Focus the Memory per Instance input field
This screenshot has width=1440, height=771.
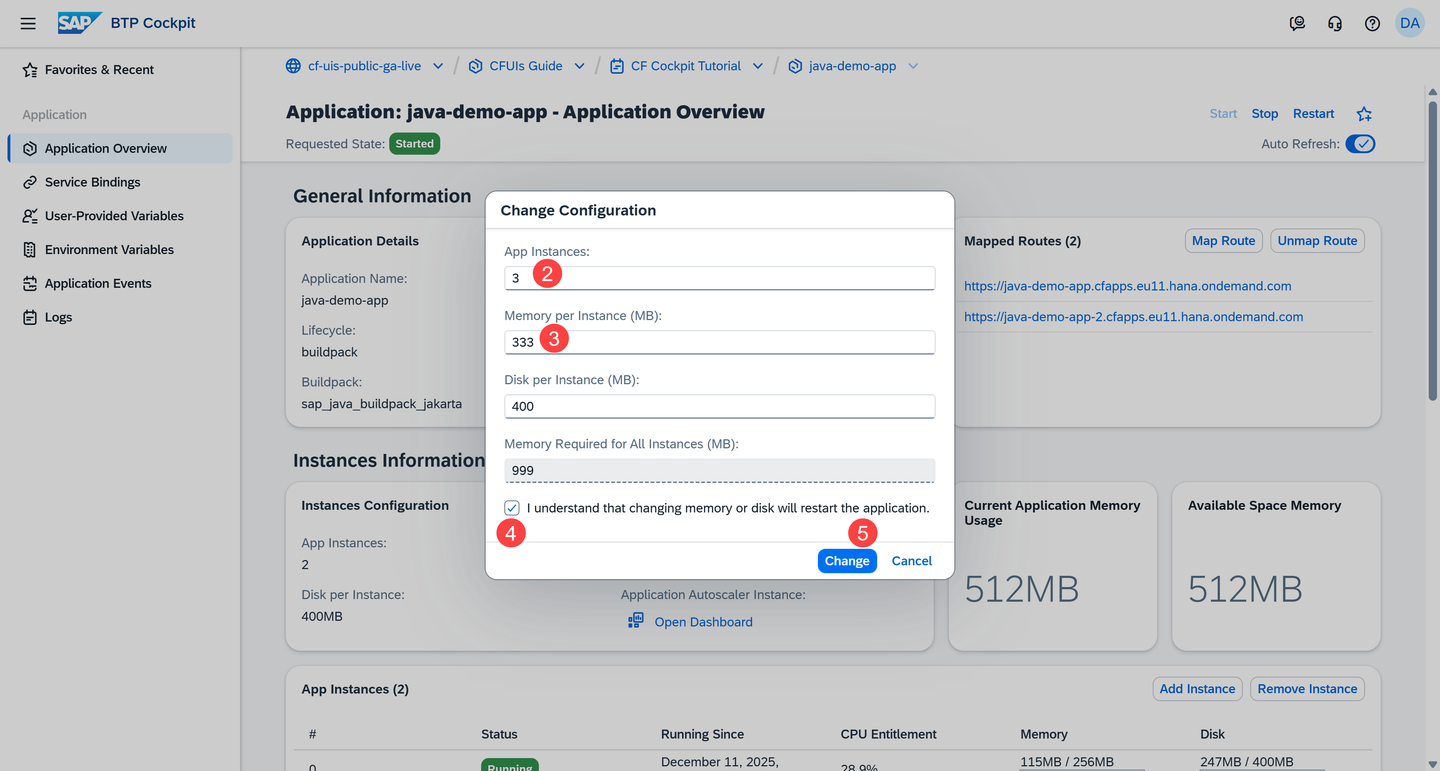(720, 342)
